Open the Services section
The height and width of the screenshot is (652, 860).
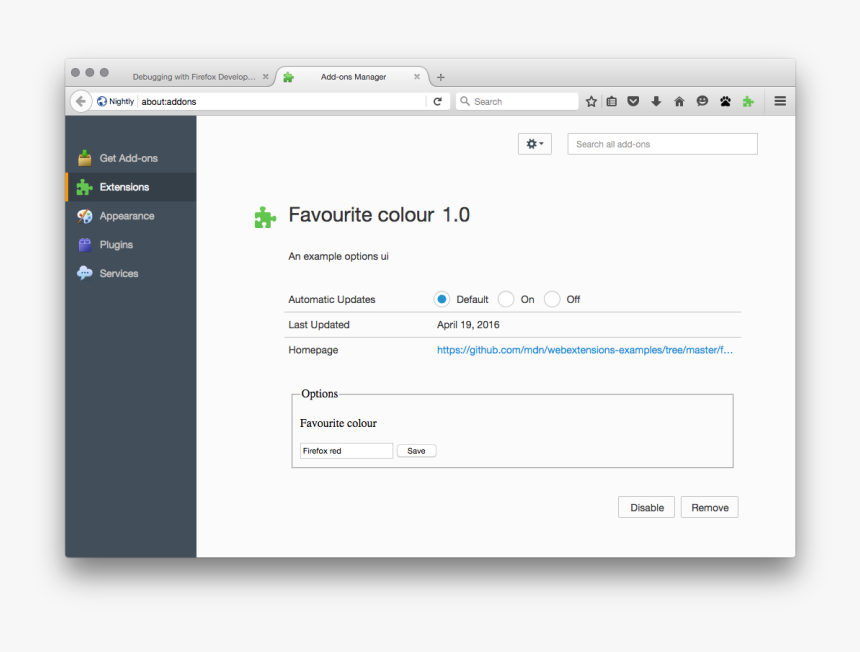click(x=131, y=273)
